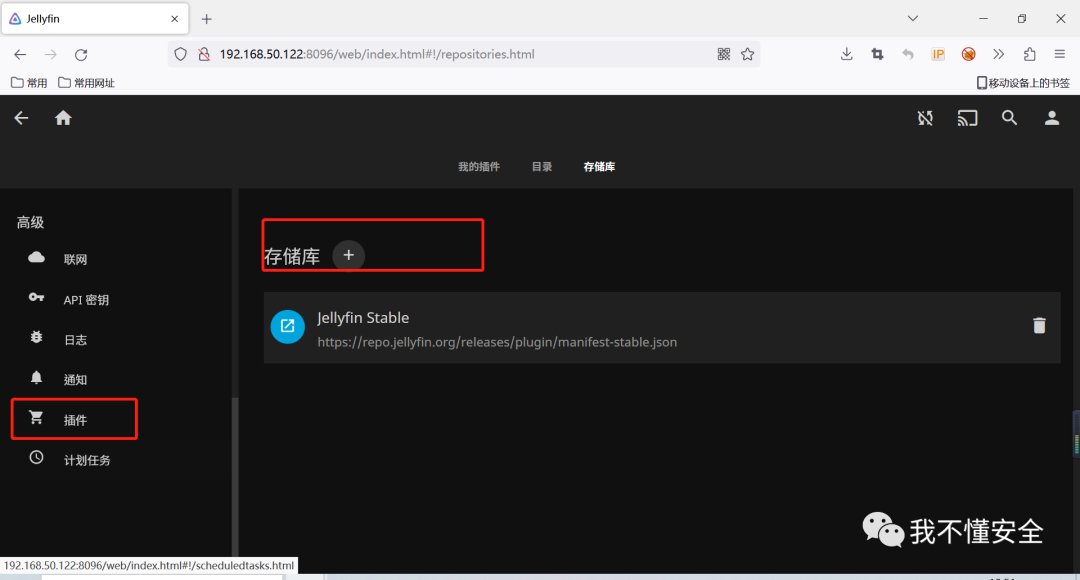
Task: Click browser forward arrow button
Action: pos(50,54)
